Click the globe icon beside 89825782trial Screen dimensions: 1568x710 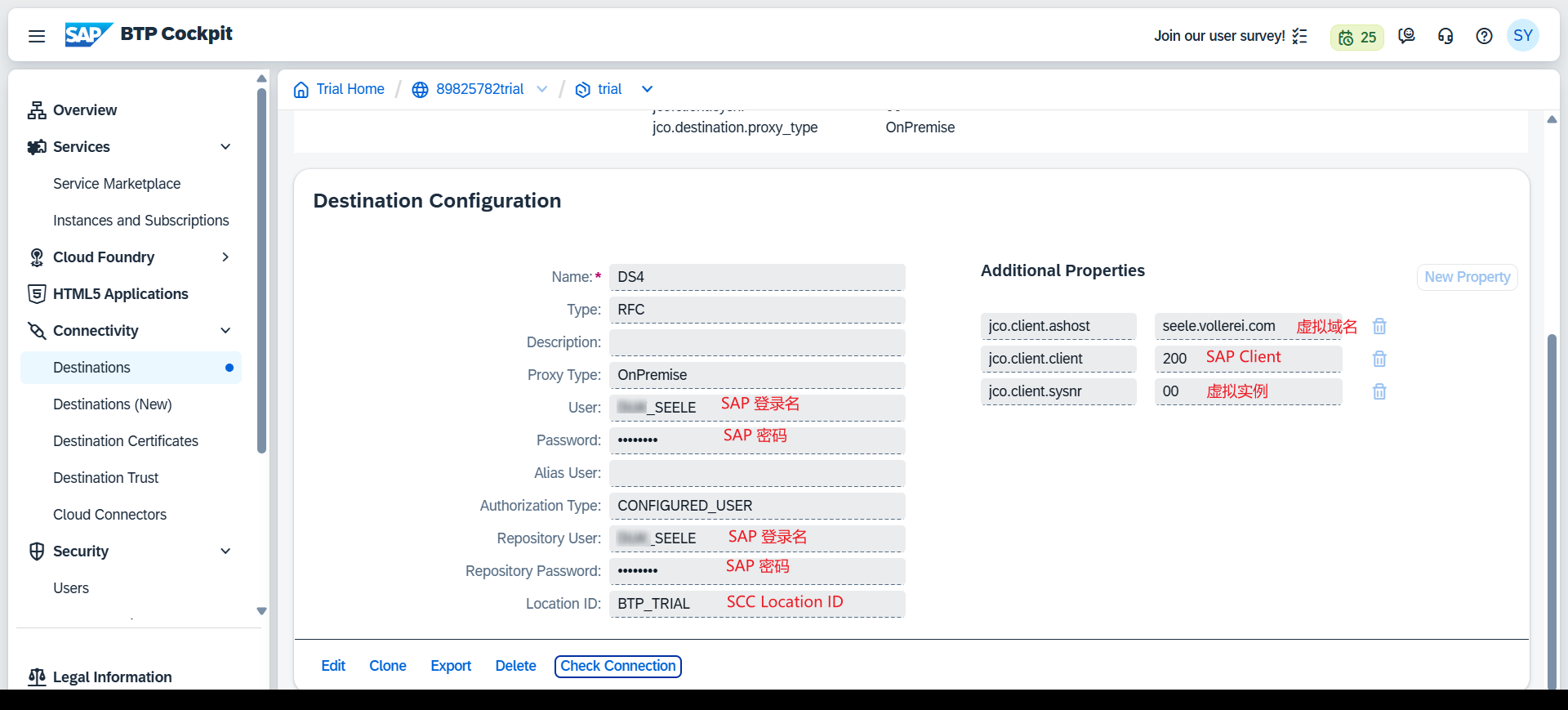(420, 90)
